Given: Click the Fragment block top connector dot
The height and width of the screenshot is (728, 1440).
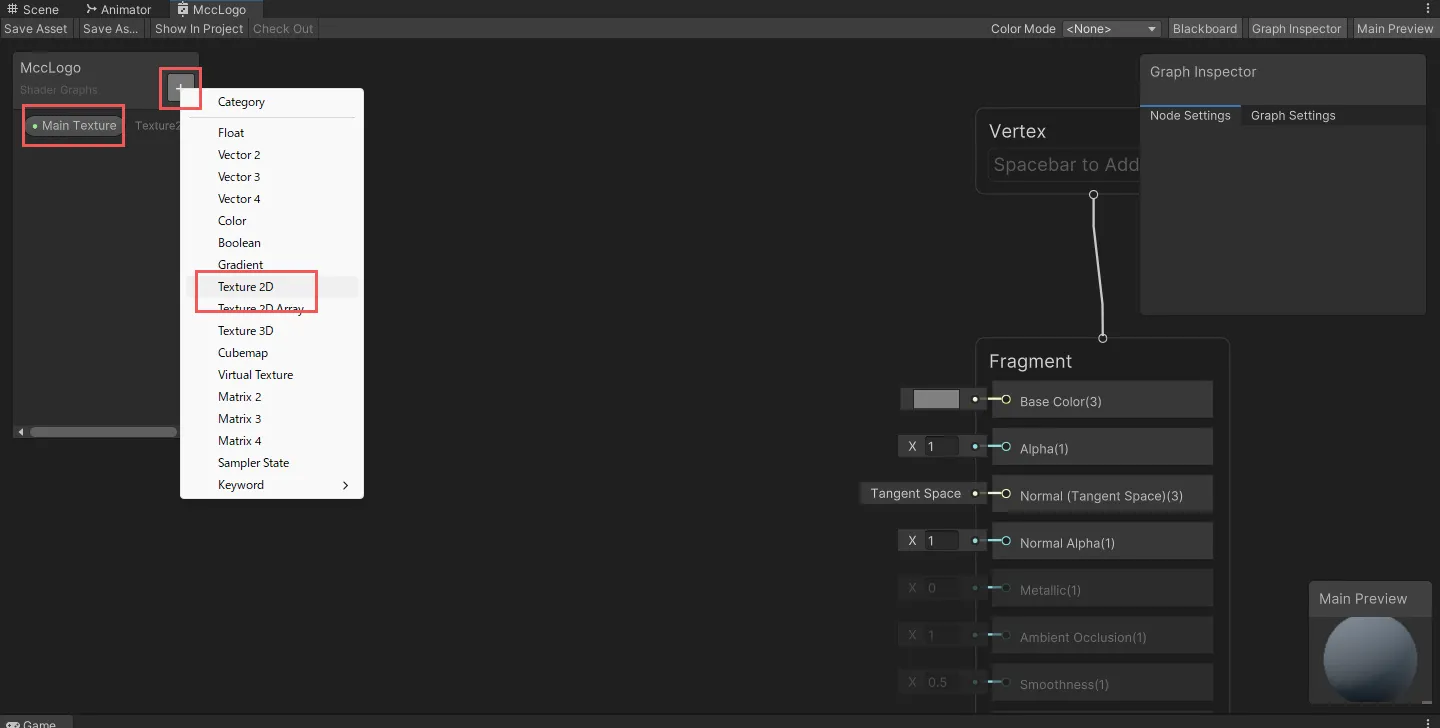Looking at the screenshot, I should [x=1103, y=338].
